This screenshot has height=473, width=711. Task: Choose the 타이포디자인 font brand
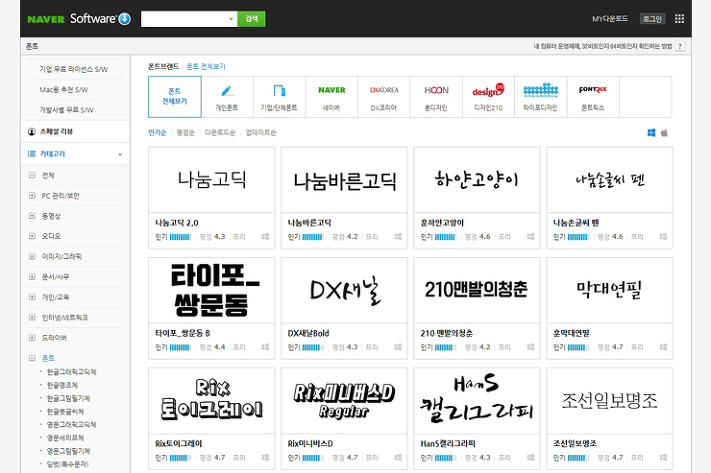pyautogui.click(x=541, y=97)
